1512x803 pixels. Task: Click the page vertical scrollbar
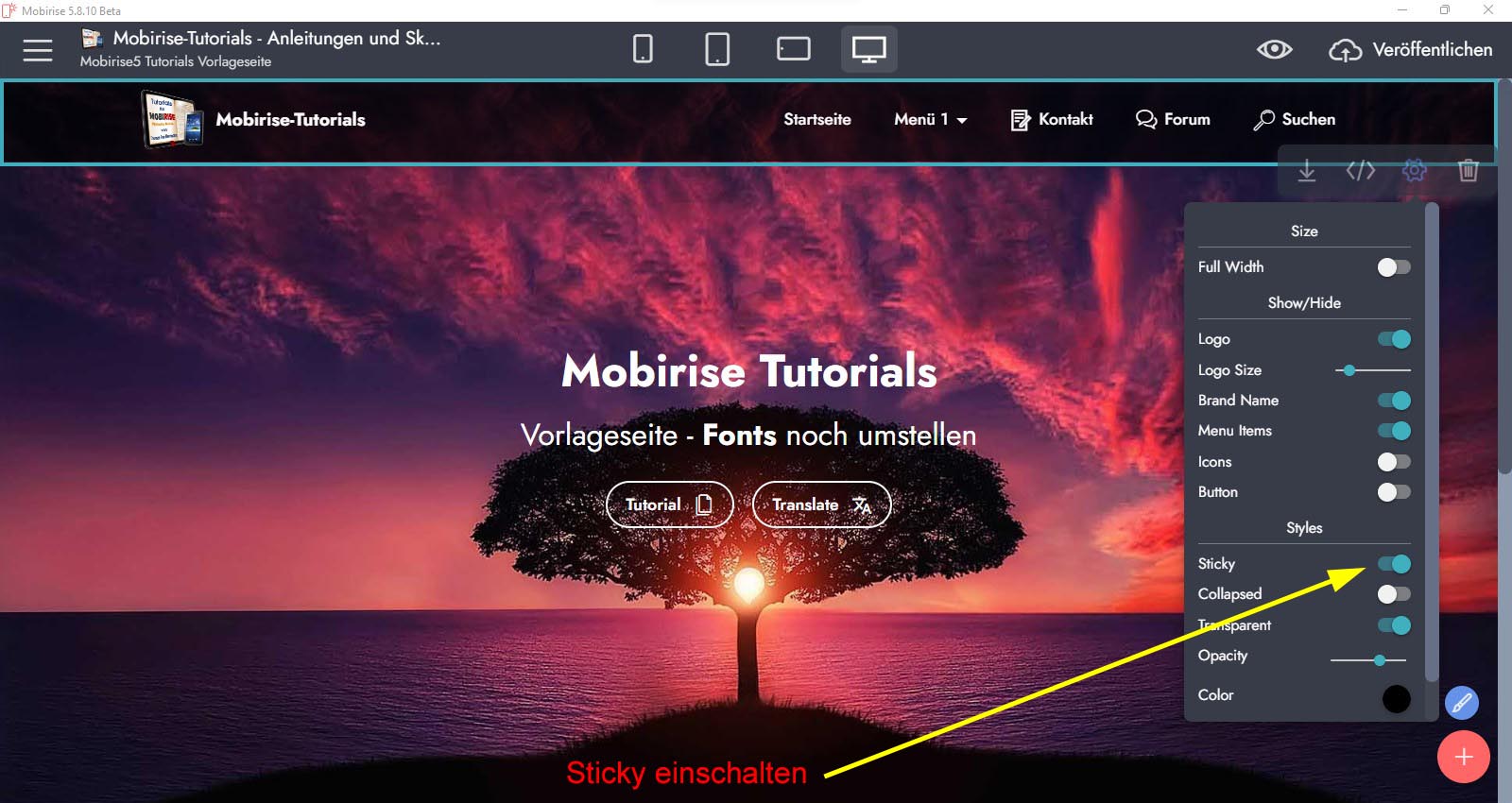pos(1504,276)
